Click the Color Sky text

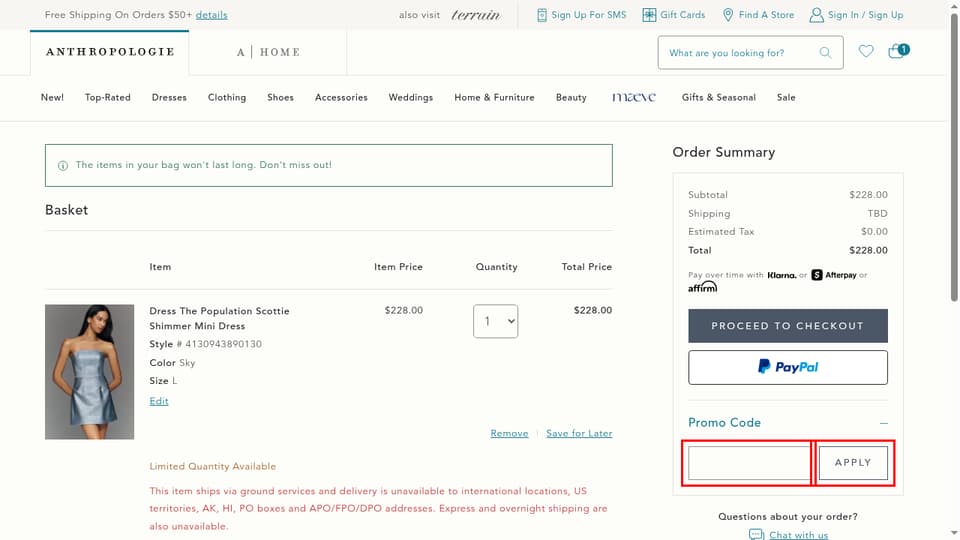pos(172,362)
